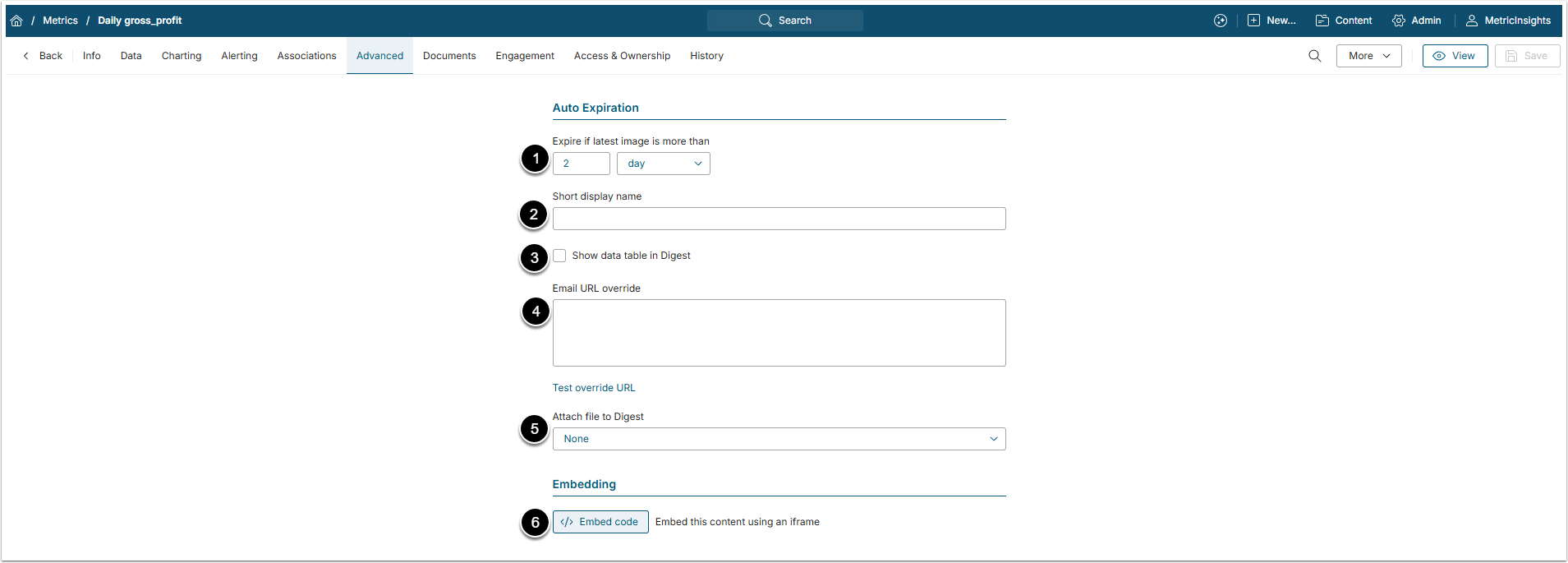Enable Show data table in Digest

559,256
